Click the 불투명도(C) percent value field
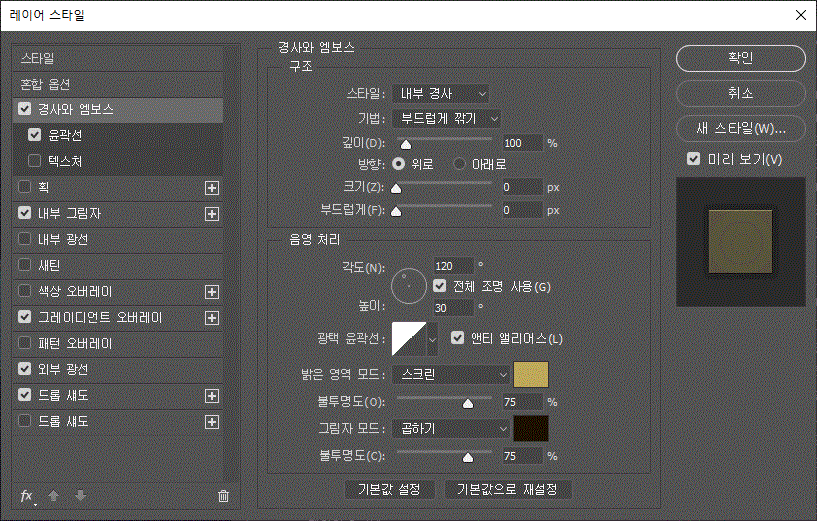The image size is (817, 521). pyautogui.click(x=523, y=456)
